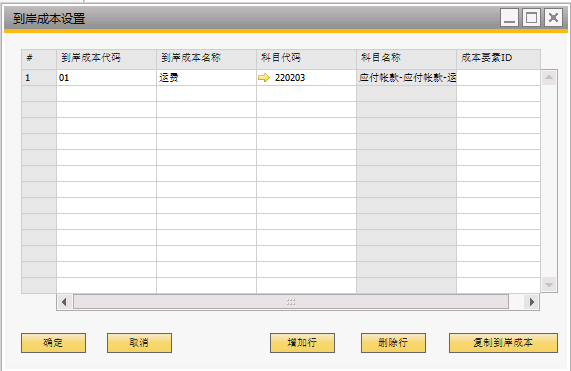Image resolution: width=571 pixels, height=371 pixels.
Task: Select row number 1 header cell
Action: pos(39,78)
